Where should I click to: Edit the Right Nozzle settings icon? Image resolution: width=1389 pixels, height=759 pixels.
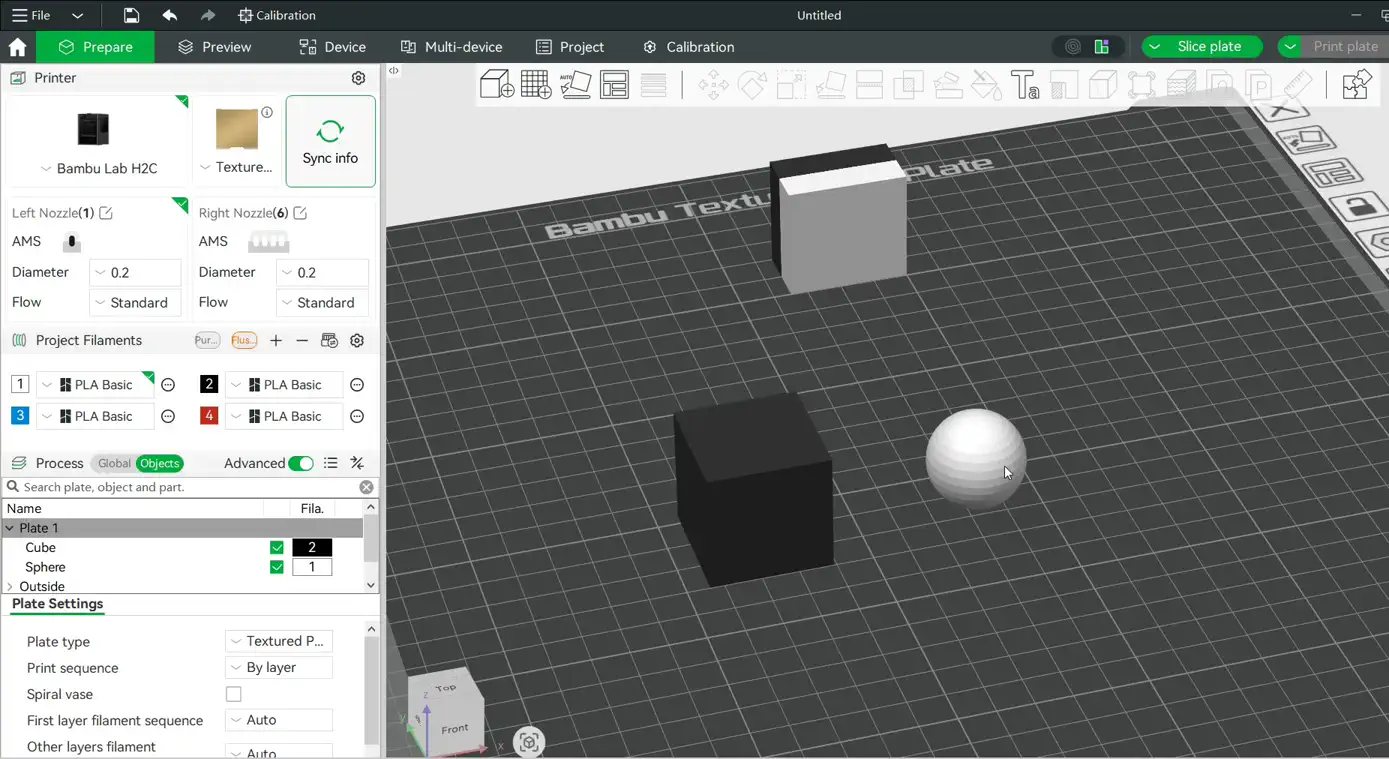tap(300, 213)
